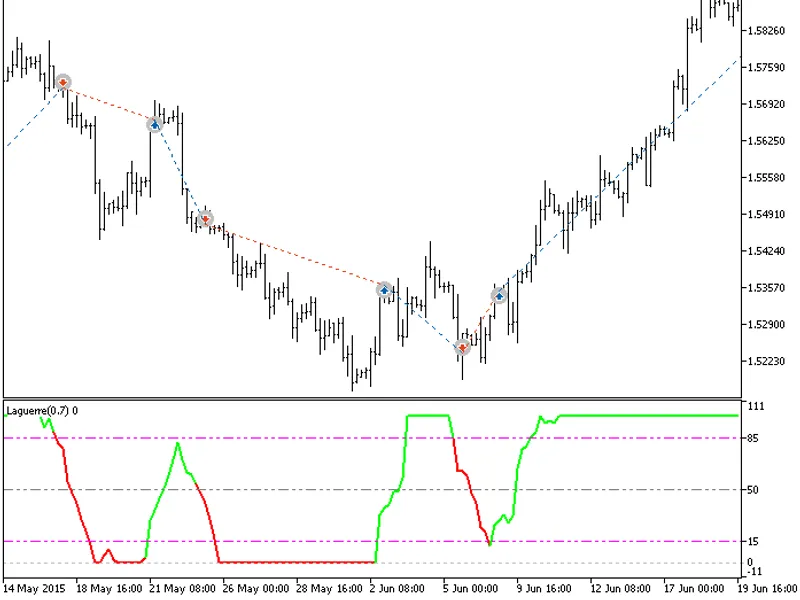Click the red sell marker near 1.54910
Screen dimensions: 800x600
205,219
